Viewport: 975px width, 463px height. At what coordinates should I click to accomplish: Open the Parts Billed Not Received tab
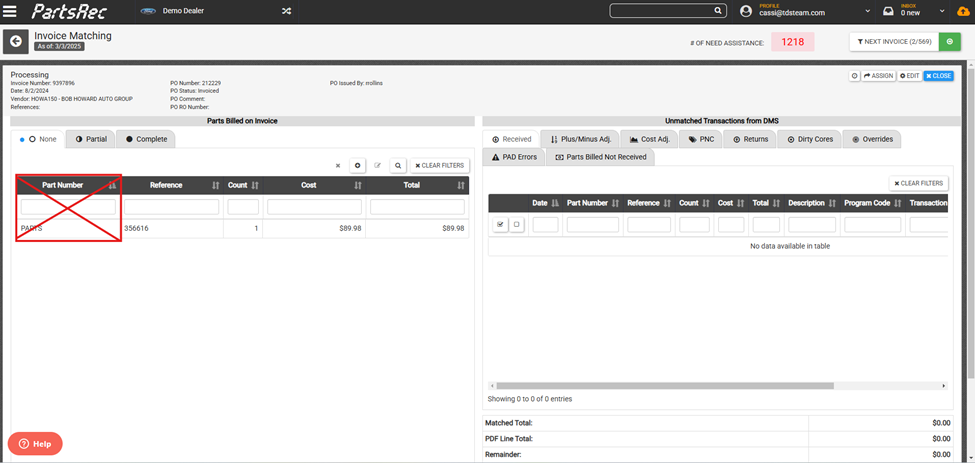[600, 157]
